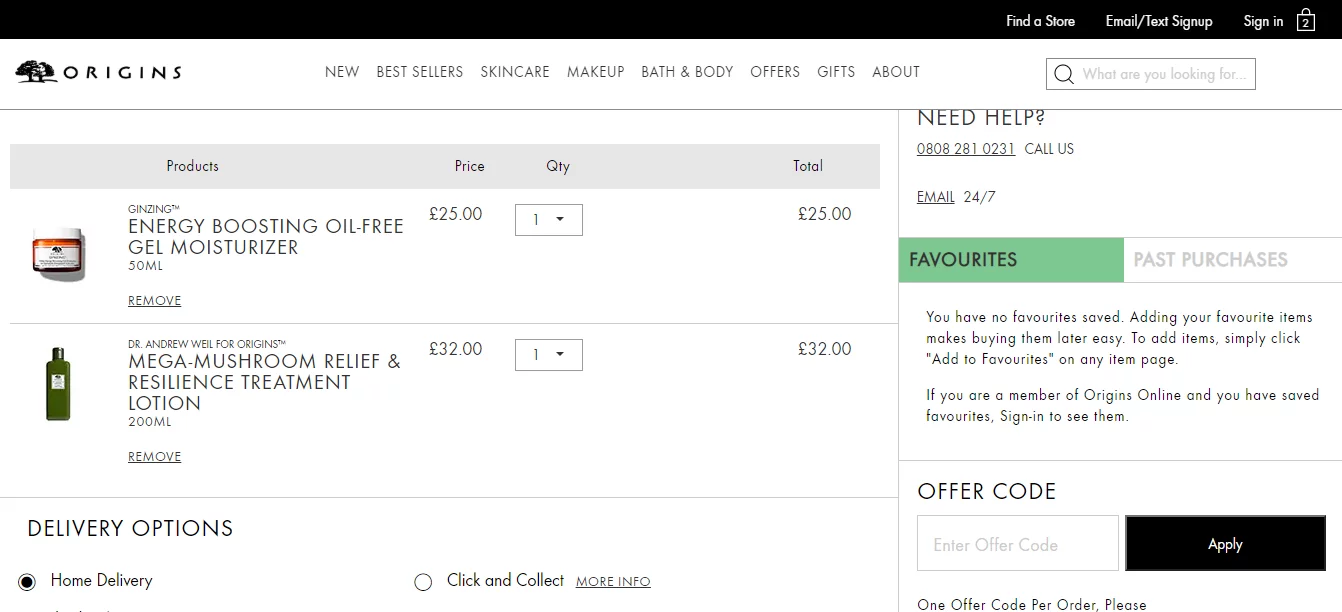Image resolution: width=1342 pixels, height=612 pixels.
Task: Open the BEST SELLERS menu
Action: [x=420, y=72]
